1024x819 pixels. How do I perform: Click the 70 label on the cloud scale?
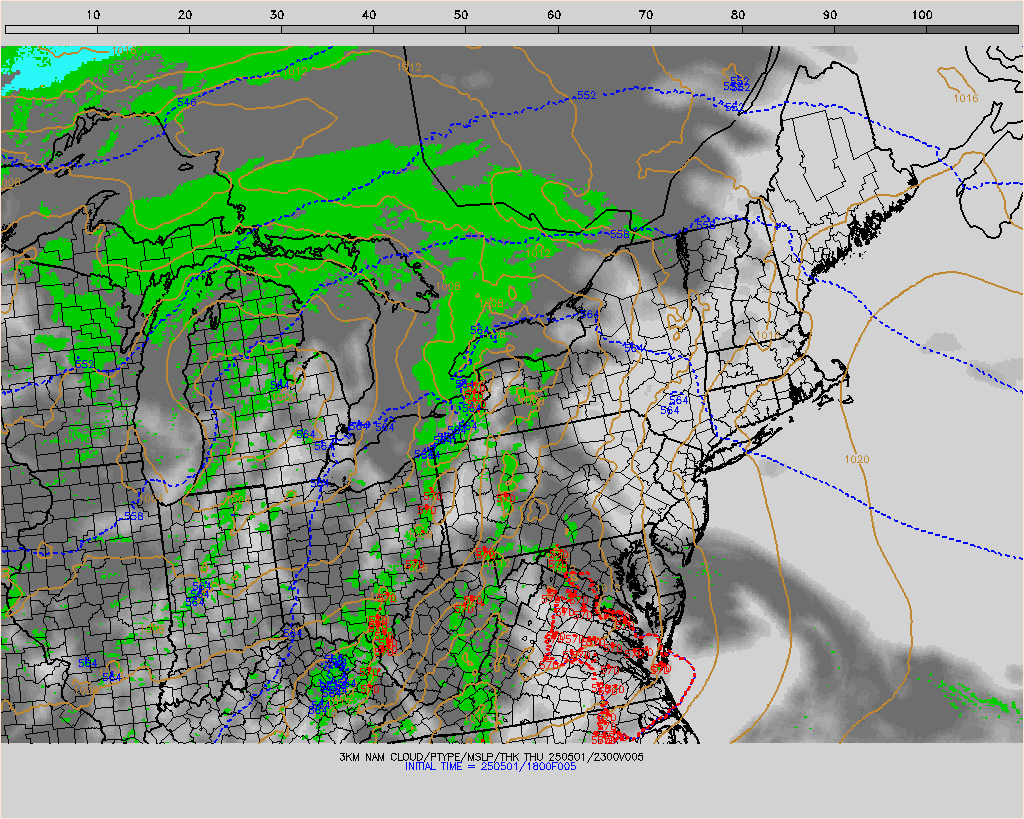[x=646, y=15]
